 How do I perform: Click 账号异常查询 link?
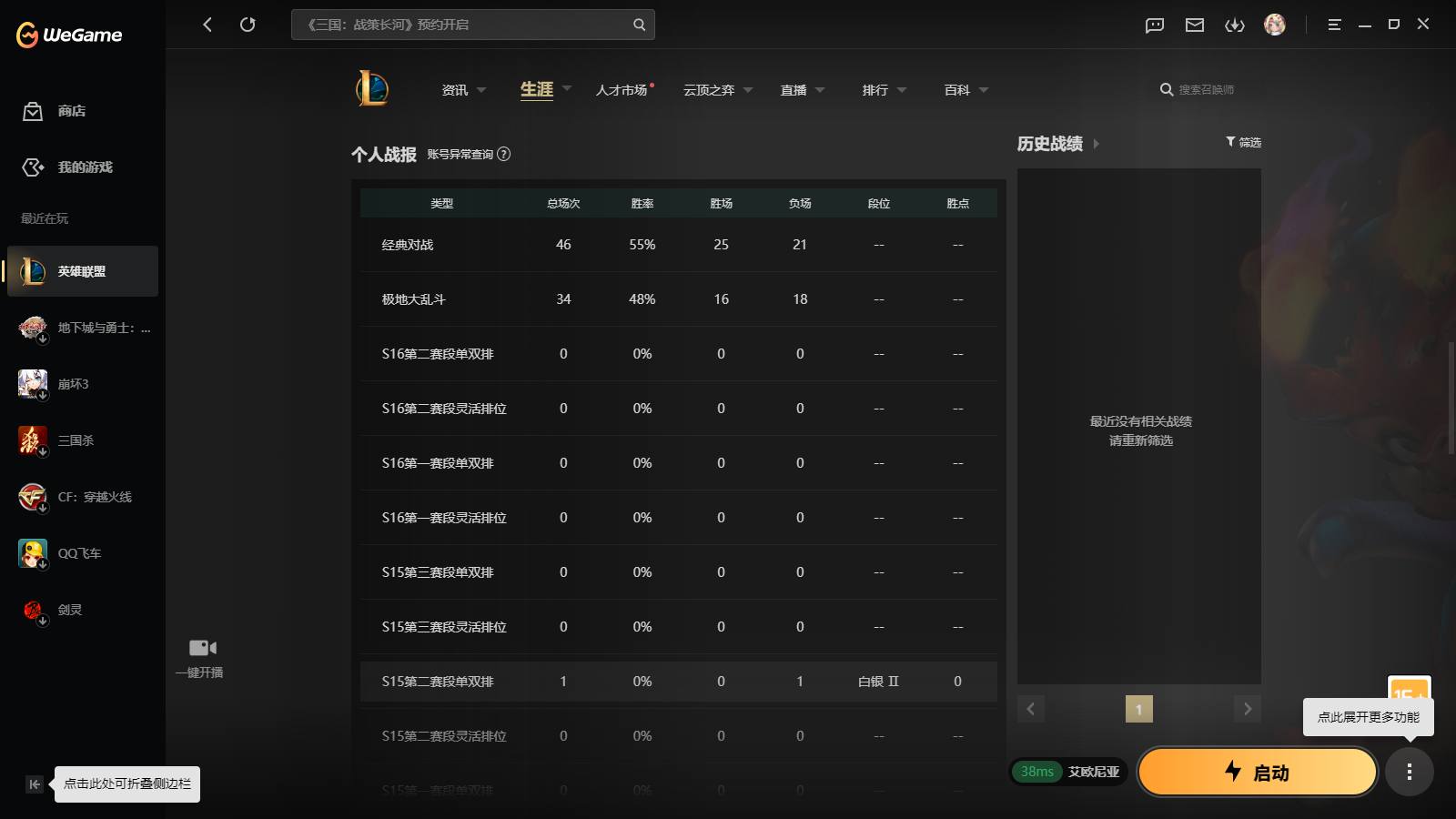460,154
